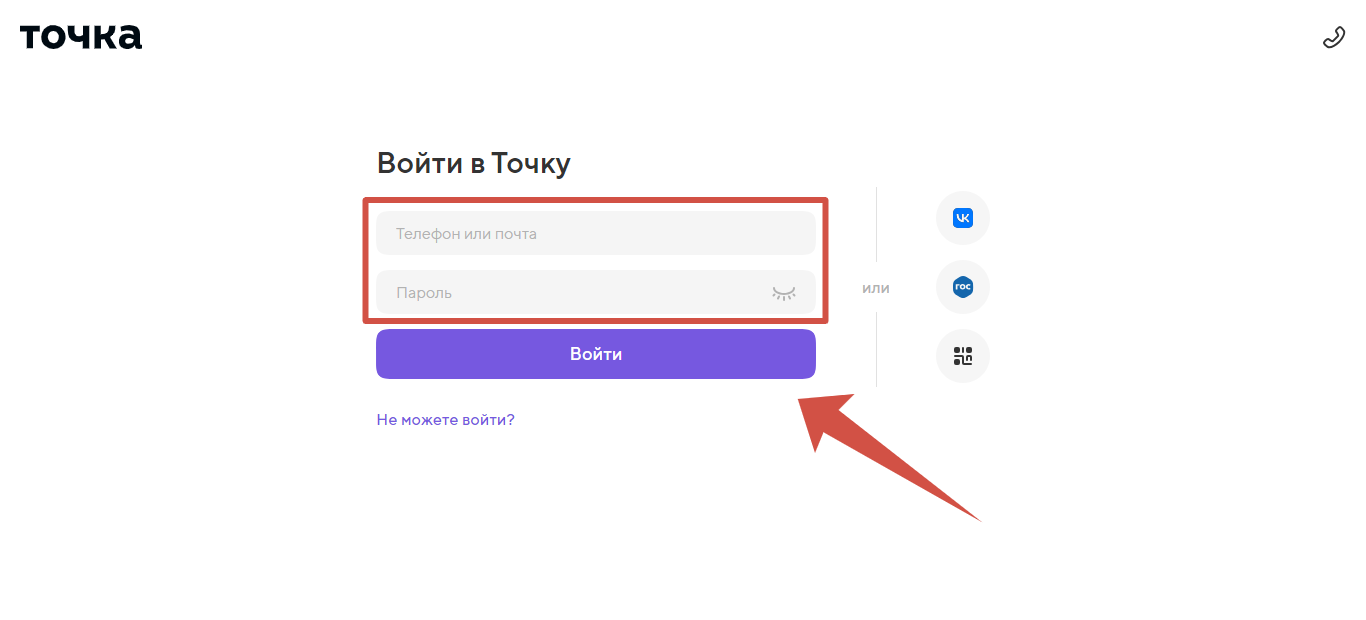The width and height of the screenshot is (1366, 620).
Task: Click the vertical divider above 'или'
Action: click(x=877, y=225)
